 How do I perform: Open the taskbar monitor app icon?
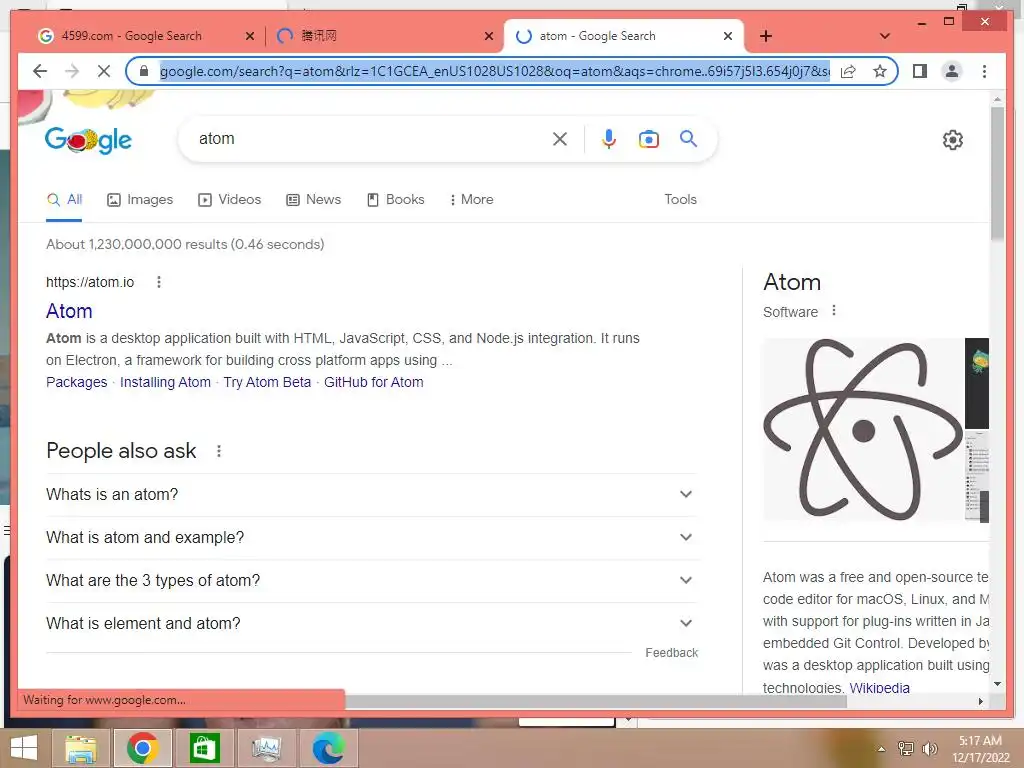pyautogui.click(x=266, y=748)
